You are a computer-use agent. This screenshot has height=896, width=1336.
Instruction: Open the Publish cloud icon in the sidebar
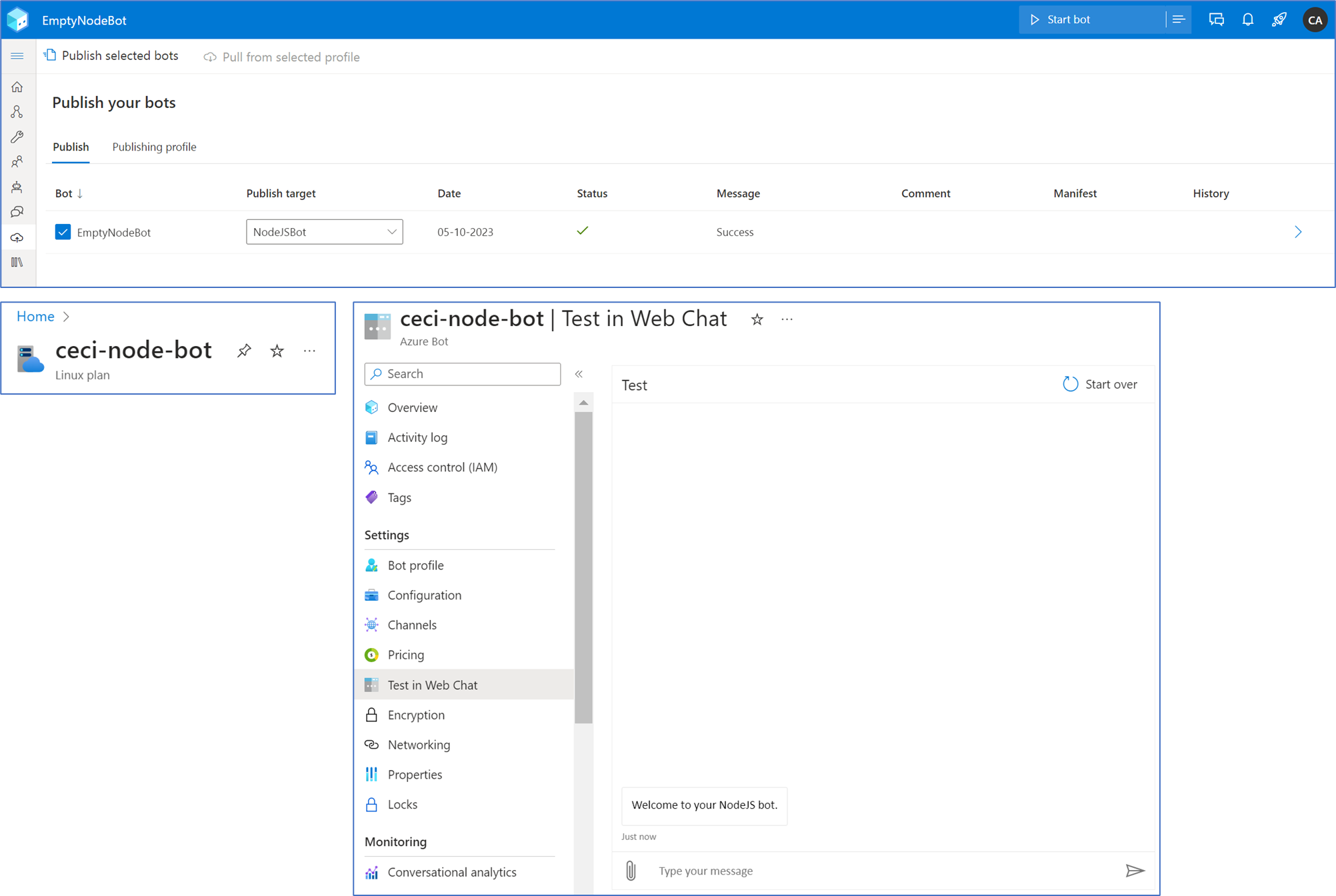[x=17, y=237]
